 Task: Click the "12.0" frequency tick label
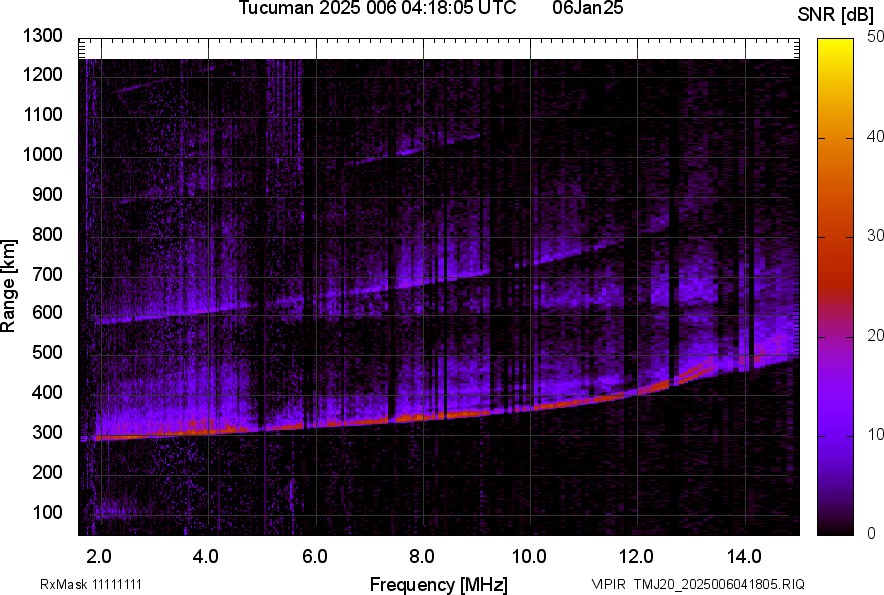coord(637,556)
